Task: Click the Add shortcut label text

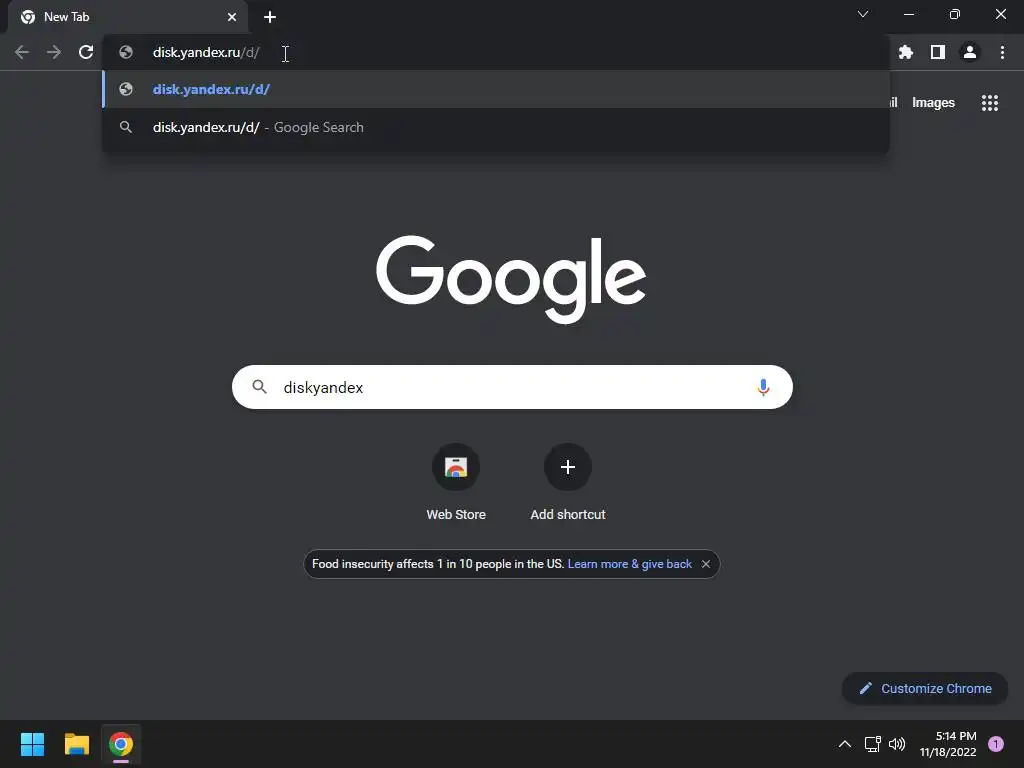Action: [568, 515]
